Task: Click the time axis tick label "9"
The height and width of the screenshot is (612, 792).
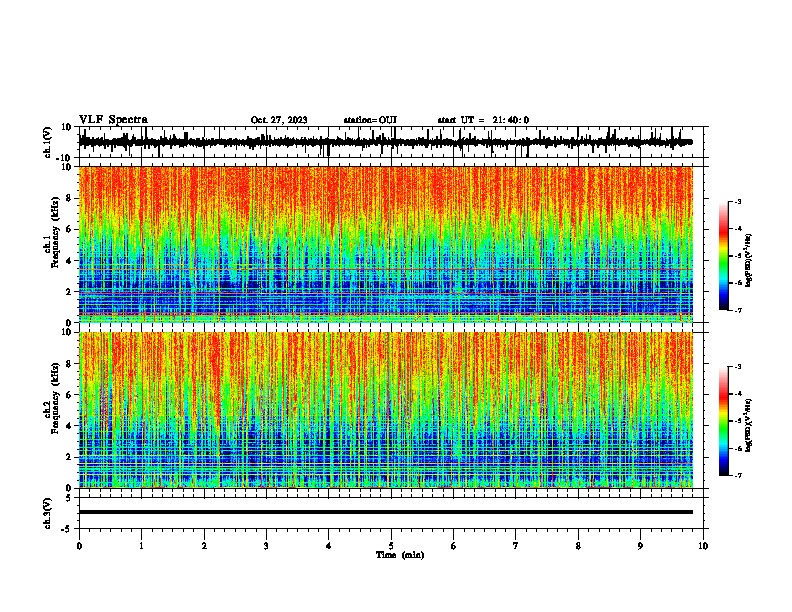Action: [640, 546]
